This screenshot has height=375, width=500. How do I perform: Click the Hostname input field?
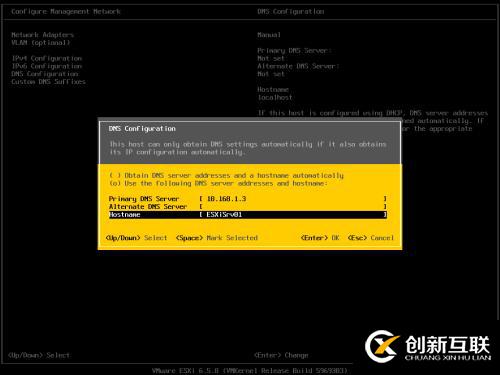[x=293, y=215]
